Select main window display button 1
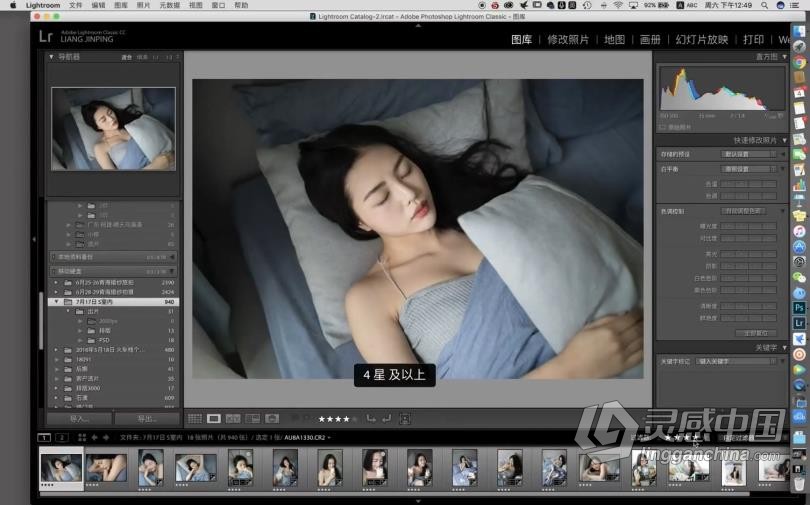Screen dimensions: 810x505 44,437
